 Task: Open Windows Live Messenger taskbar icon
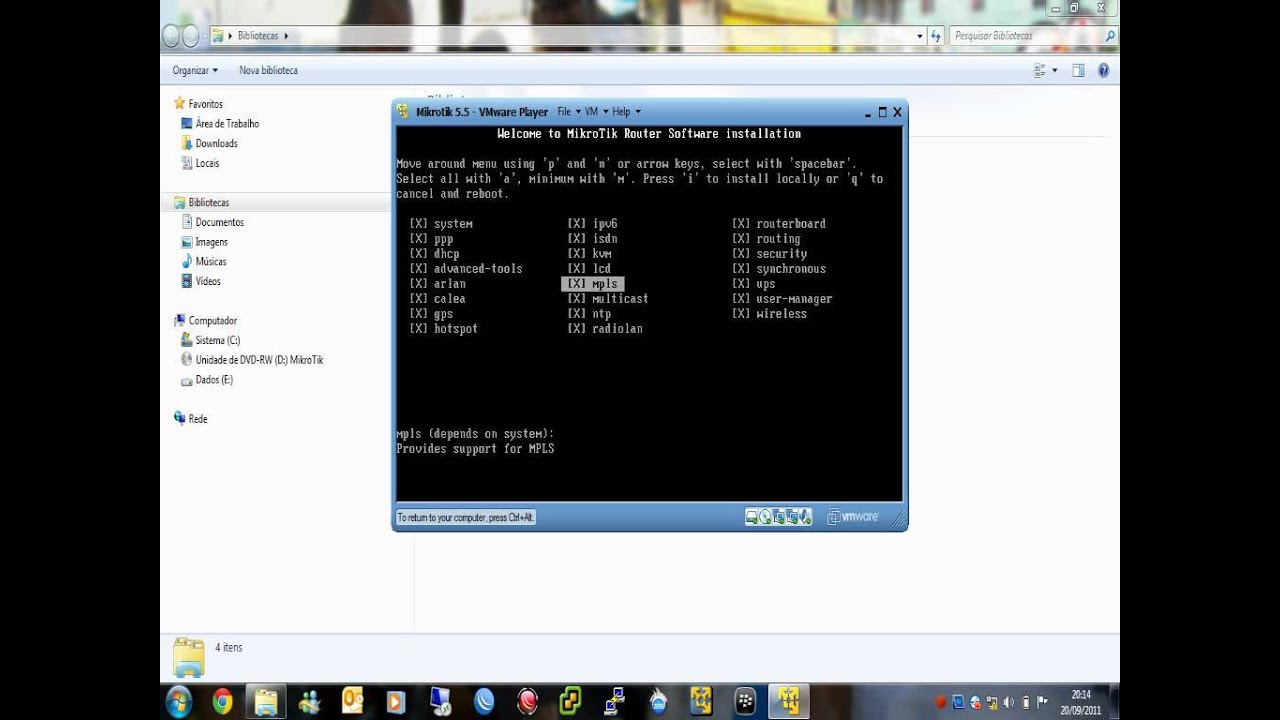point(309,702)
